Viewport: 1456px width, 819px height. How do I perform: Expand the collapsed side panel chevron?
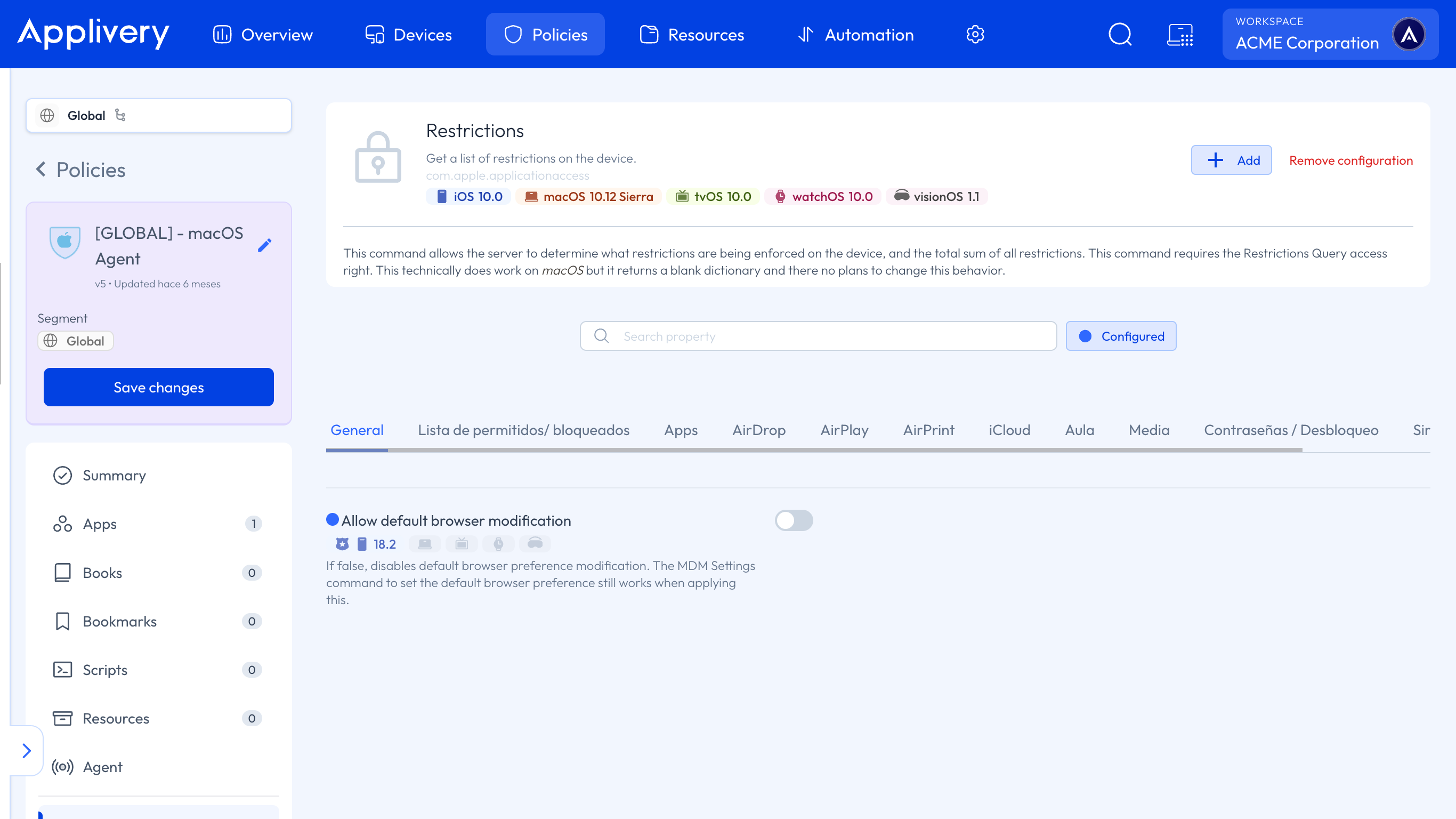26,751
